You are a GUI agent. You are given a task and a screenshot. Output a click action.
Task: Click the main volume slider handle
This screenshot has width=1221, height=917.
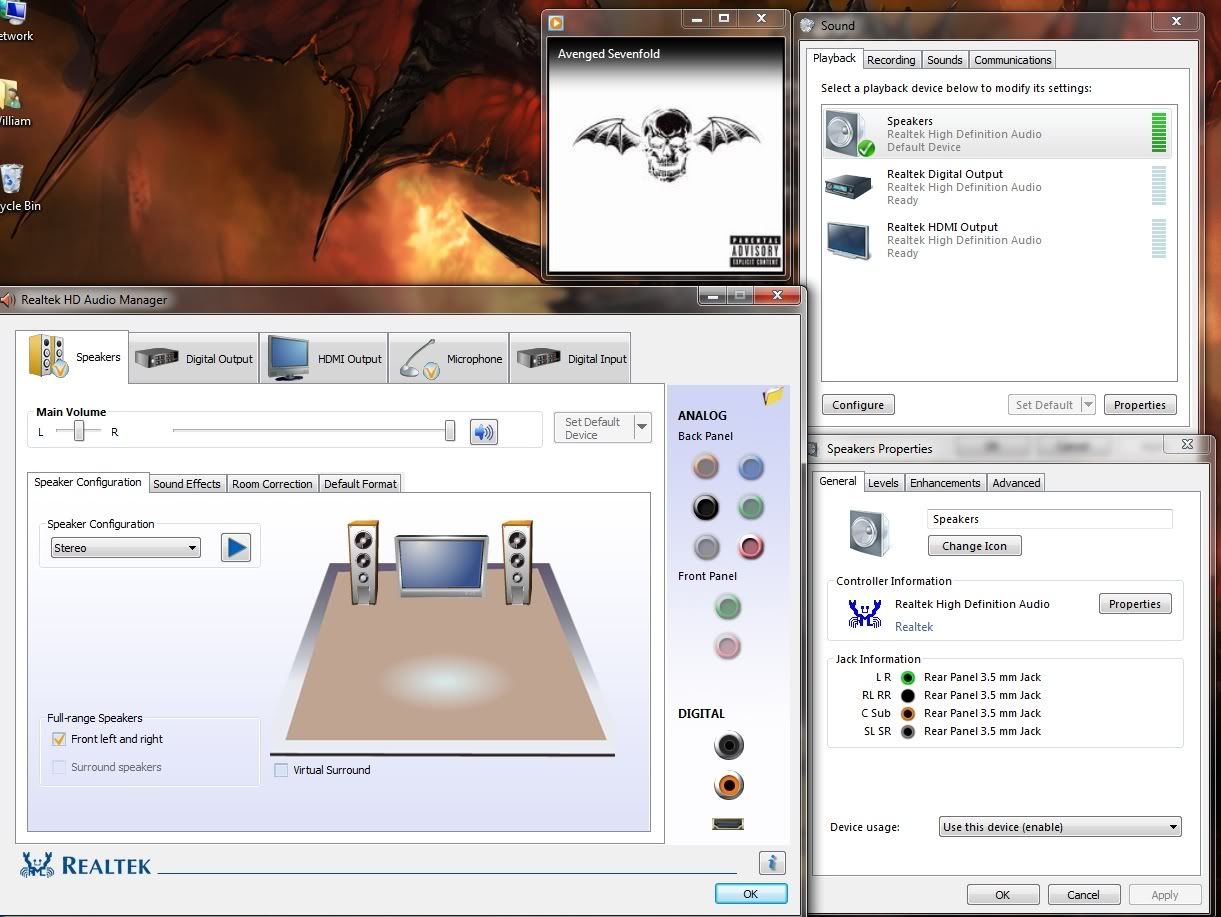click(x=450, y=430)
